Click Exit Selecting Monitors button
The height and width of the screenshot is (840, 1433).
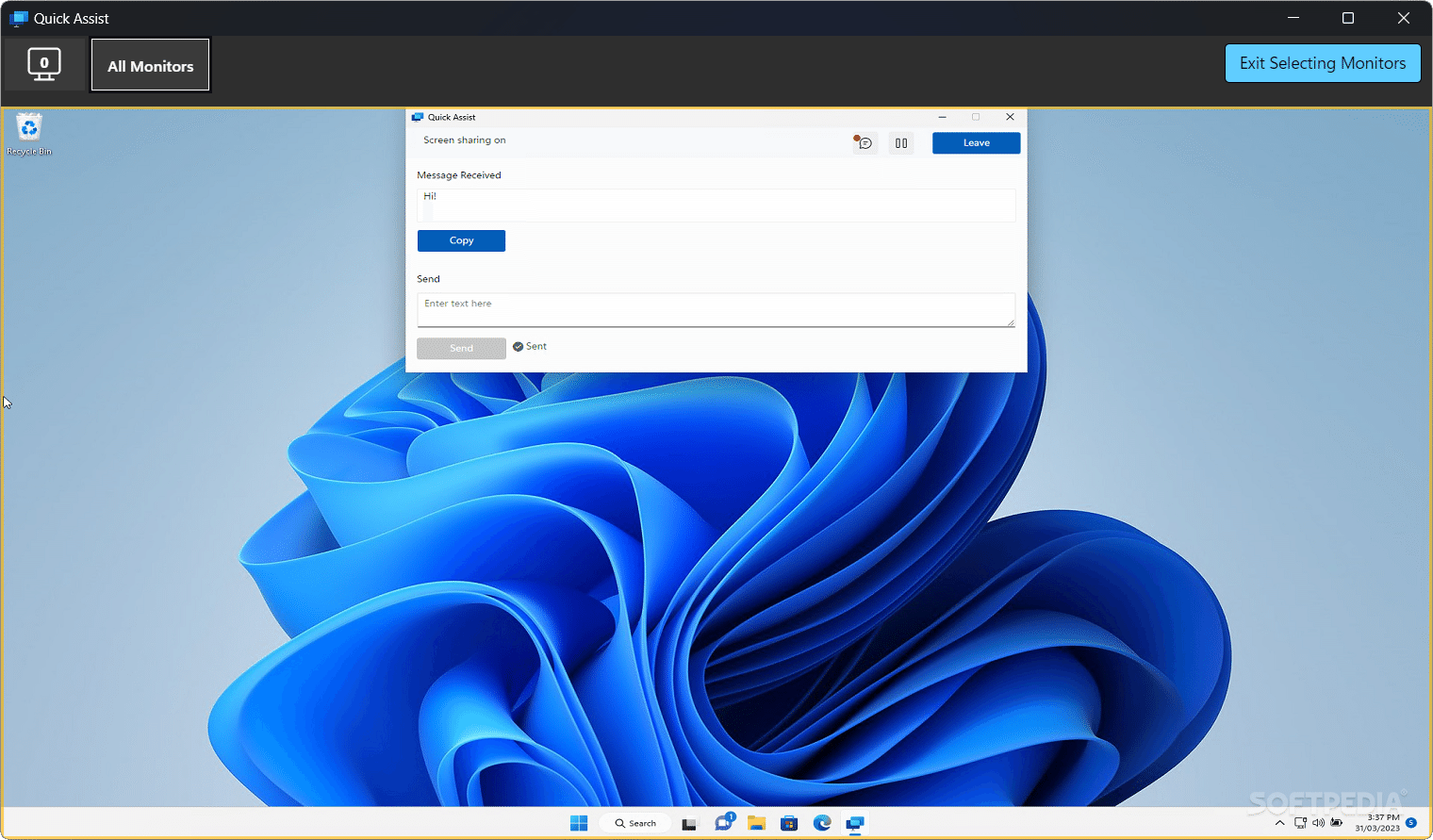(1323, 63)
